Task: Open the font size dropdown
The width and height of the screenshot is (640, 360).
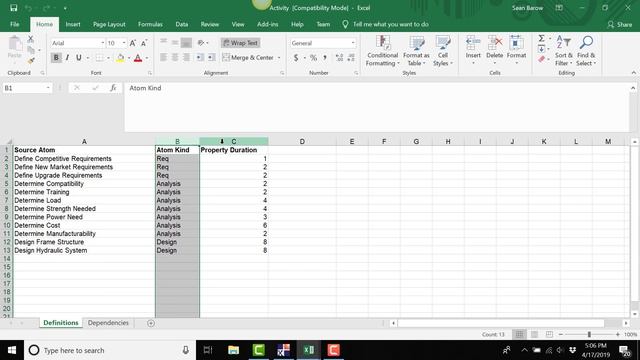Action: click(x=124, y=43)
